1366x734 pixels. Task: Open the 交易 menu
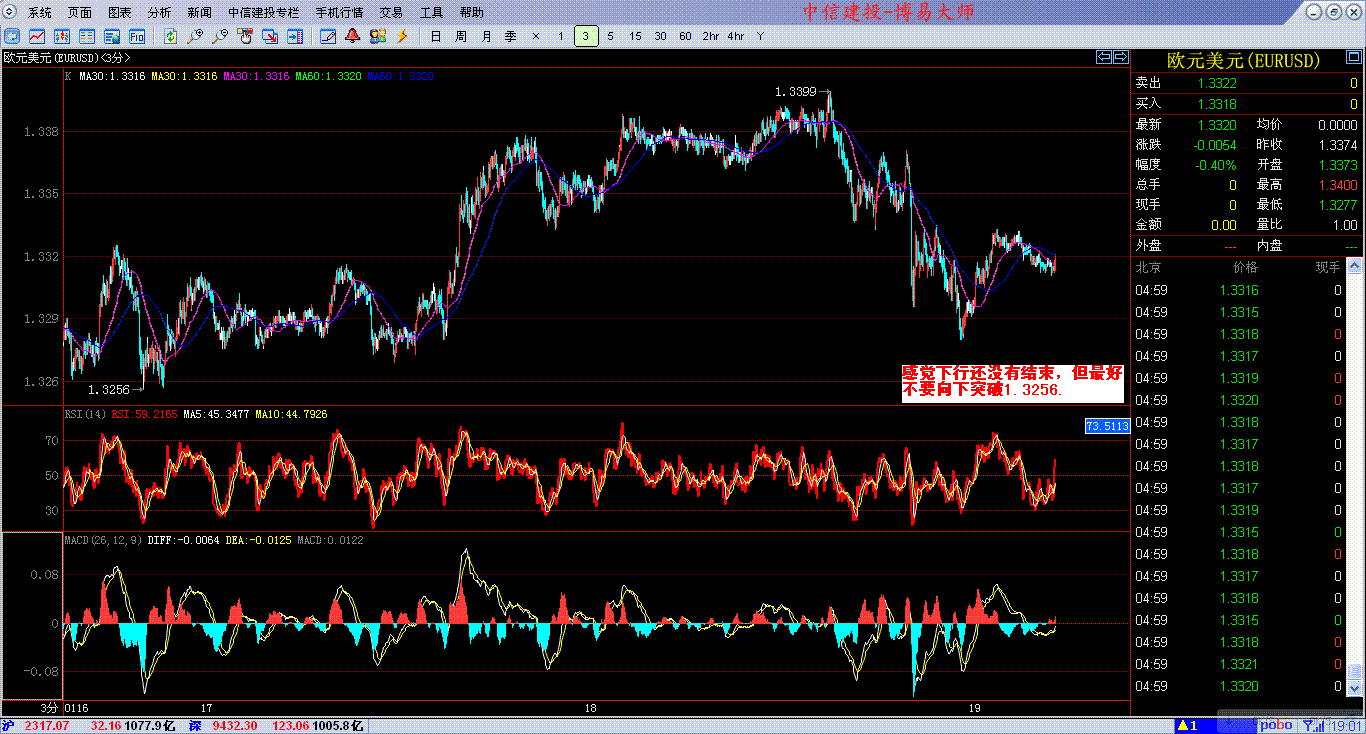click(x=391, y=13)
